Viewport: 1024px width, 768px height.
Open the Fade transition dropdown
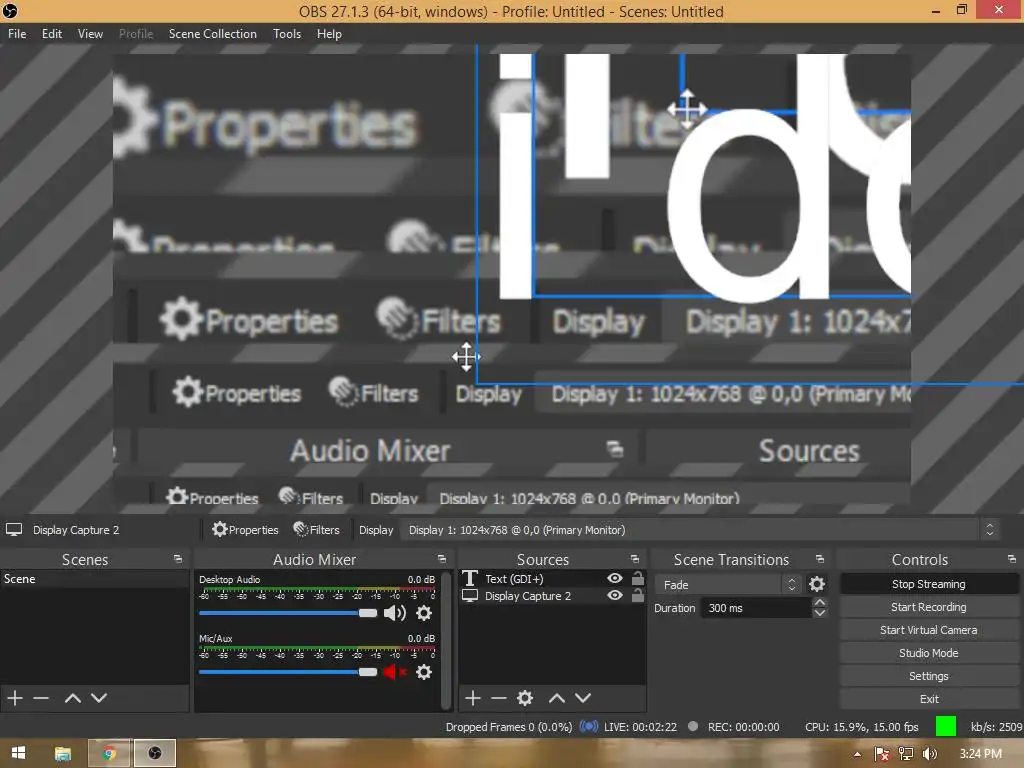pos(729,584)
